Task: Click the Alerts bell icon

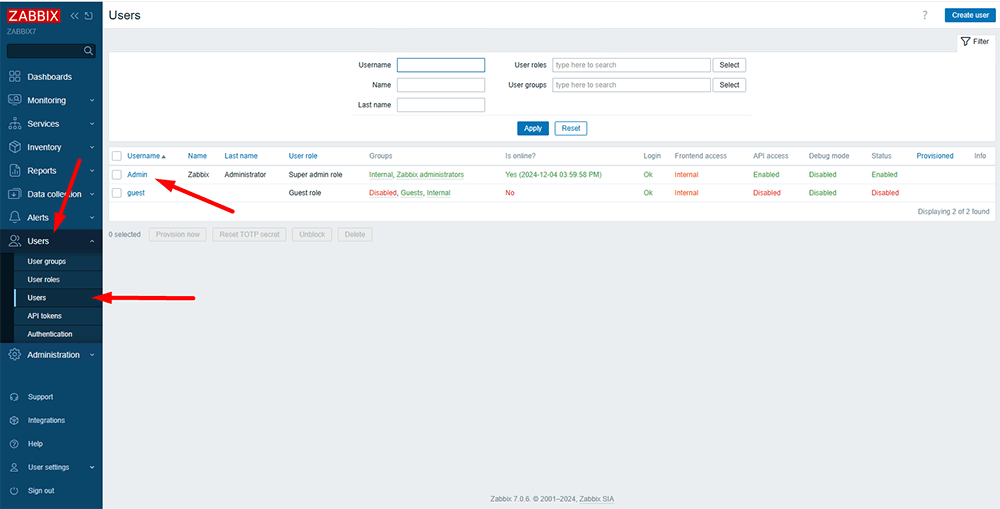Action: 15,218
